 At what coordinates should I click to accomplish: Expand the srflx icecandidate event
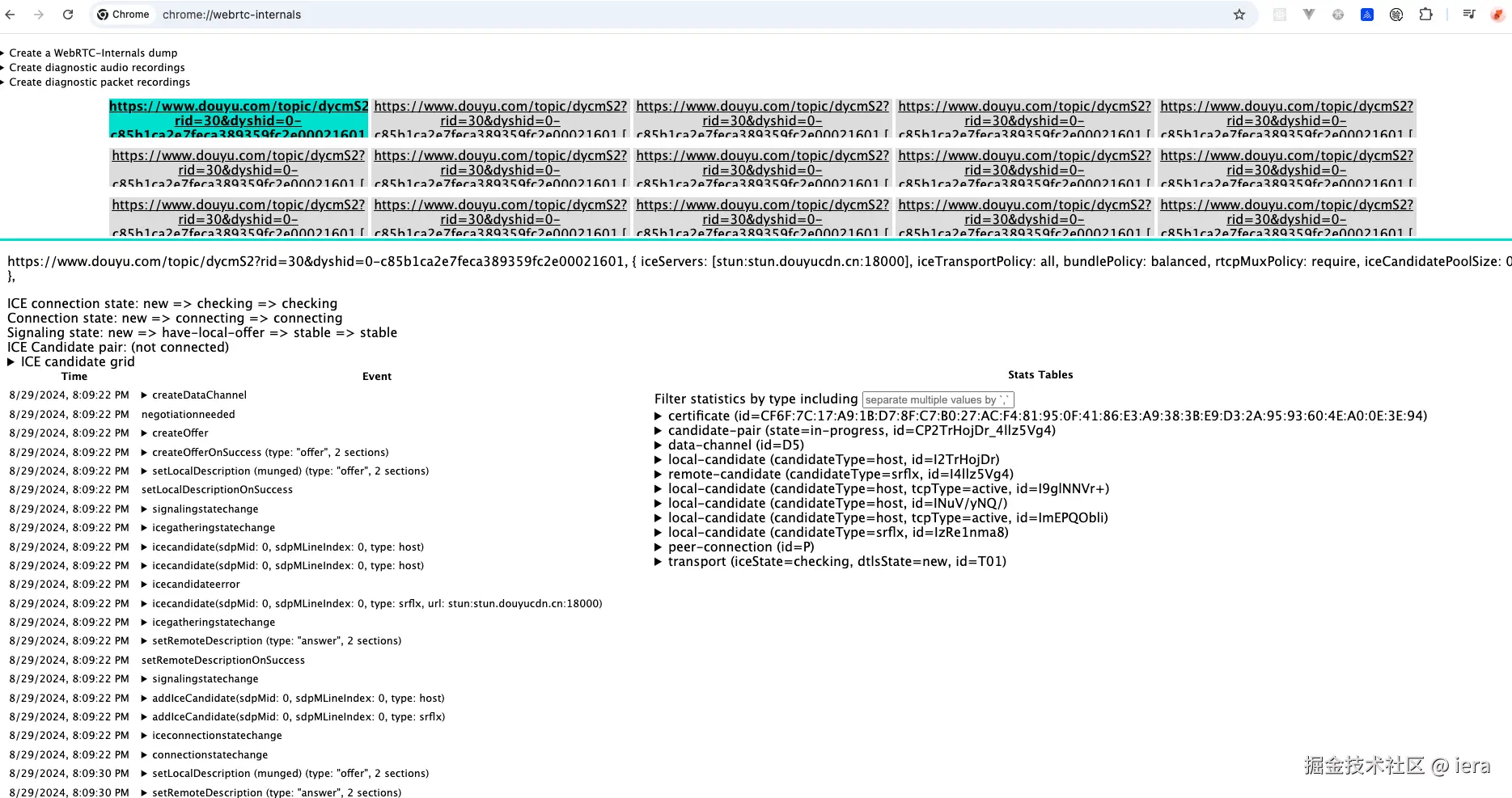(x=371, y=604)
